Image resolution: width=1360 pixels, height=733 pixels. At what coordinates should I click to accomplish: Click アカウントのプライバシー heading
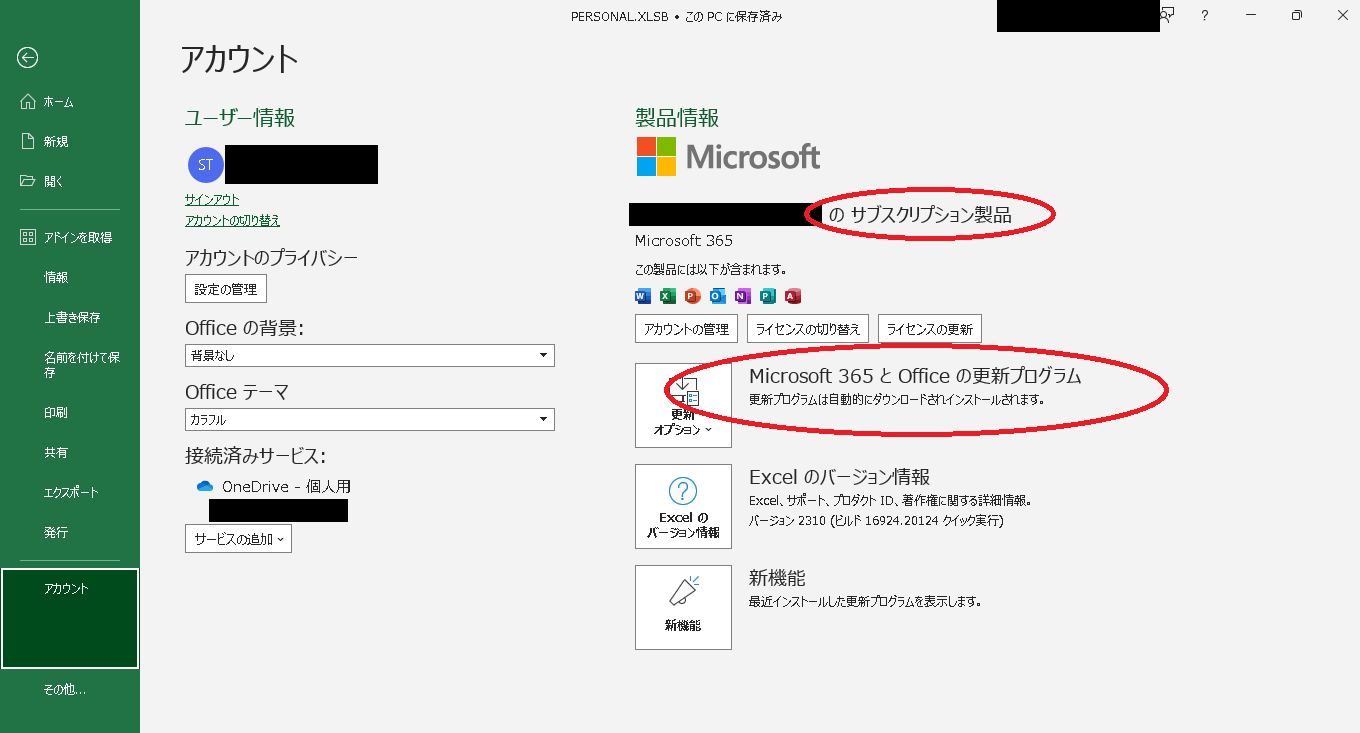[x=272, y=258]
